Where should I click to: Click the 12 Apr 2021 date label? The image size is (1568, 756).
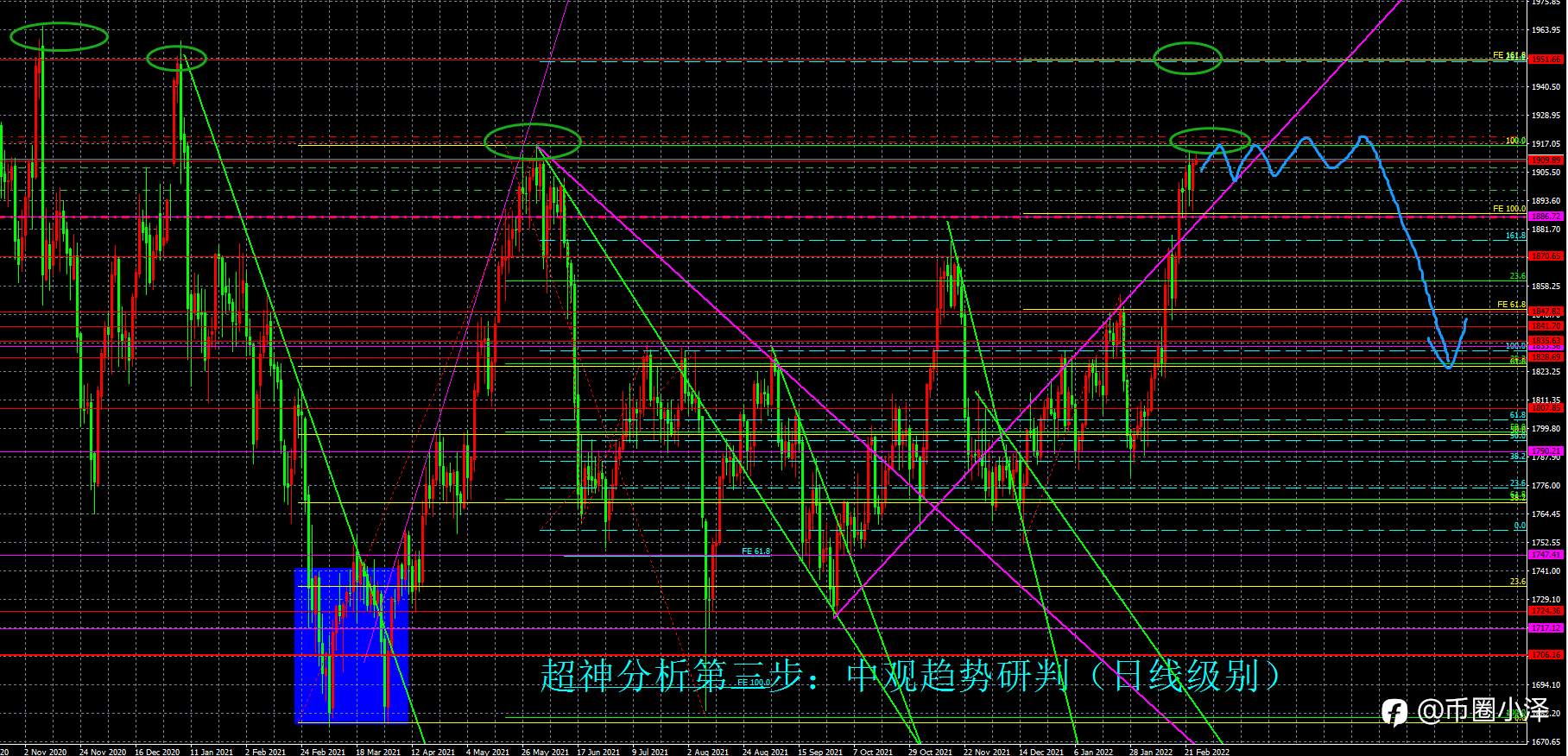pyautogui.click(x=433, y=752)
